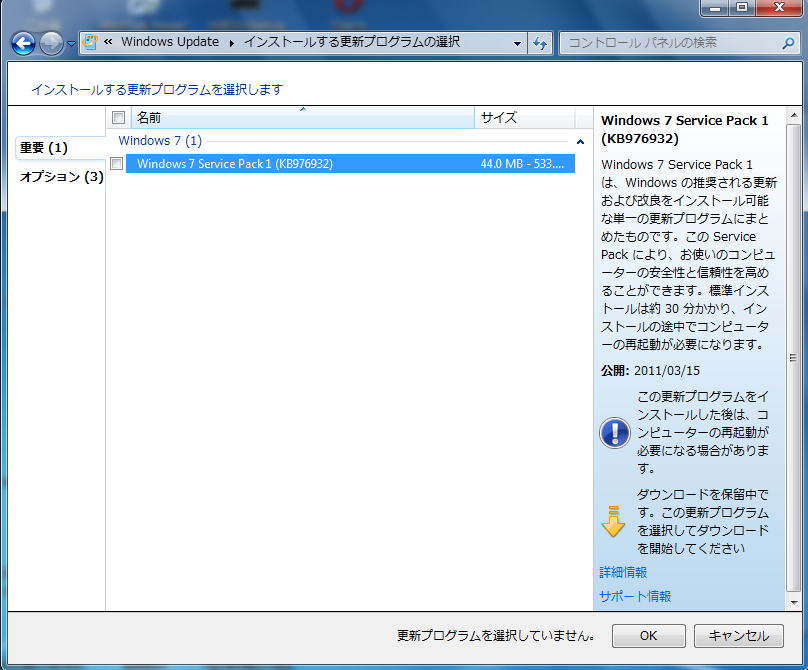Go back with the blue back arrow
The image size is (808, 670).
(x=24, y=43)
